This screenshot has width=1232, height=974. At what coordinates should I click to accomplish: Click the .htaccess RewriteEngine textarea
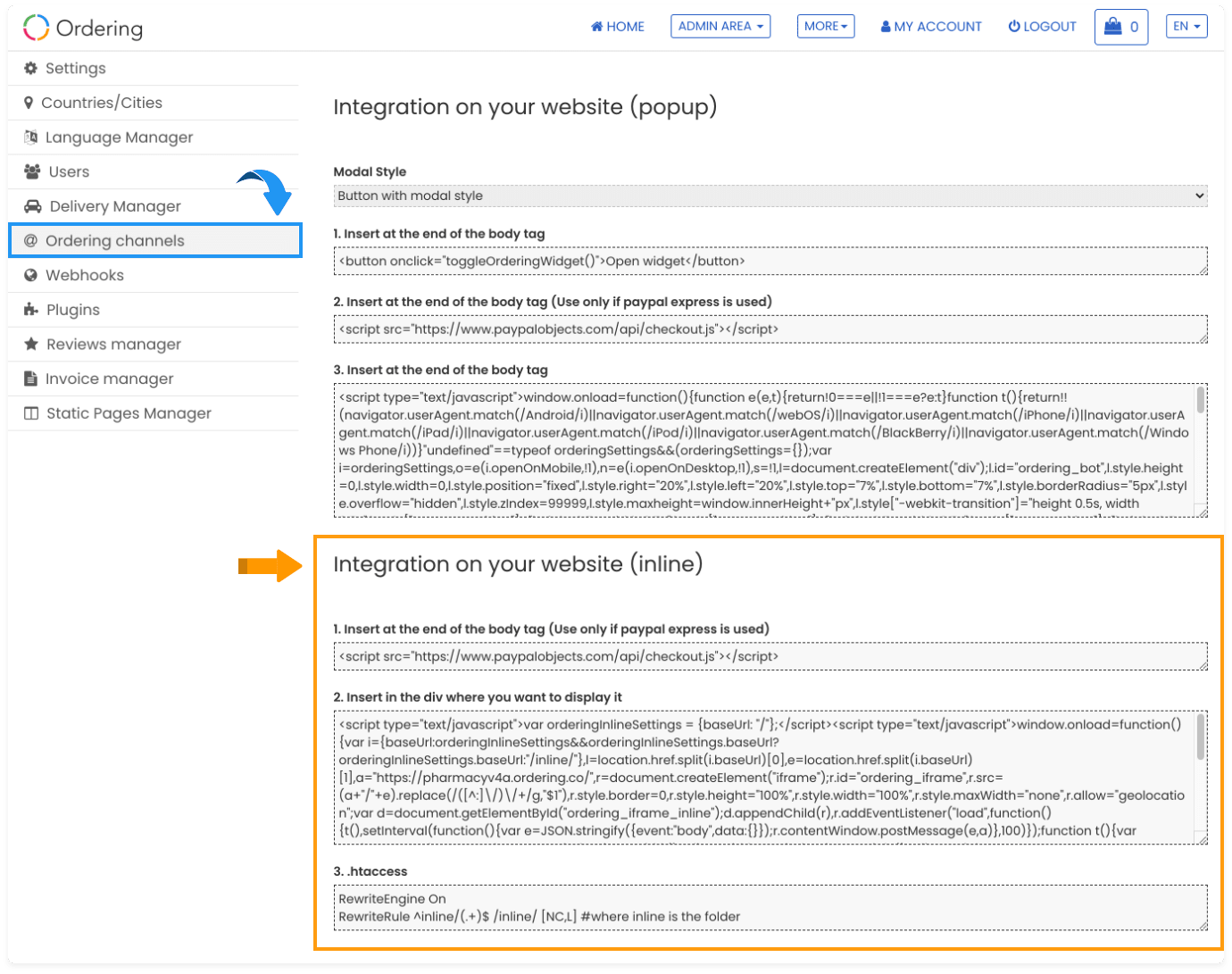pyautogui.click(x=770, y=908)
